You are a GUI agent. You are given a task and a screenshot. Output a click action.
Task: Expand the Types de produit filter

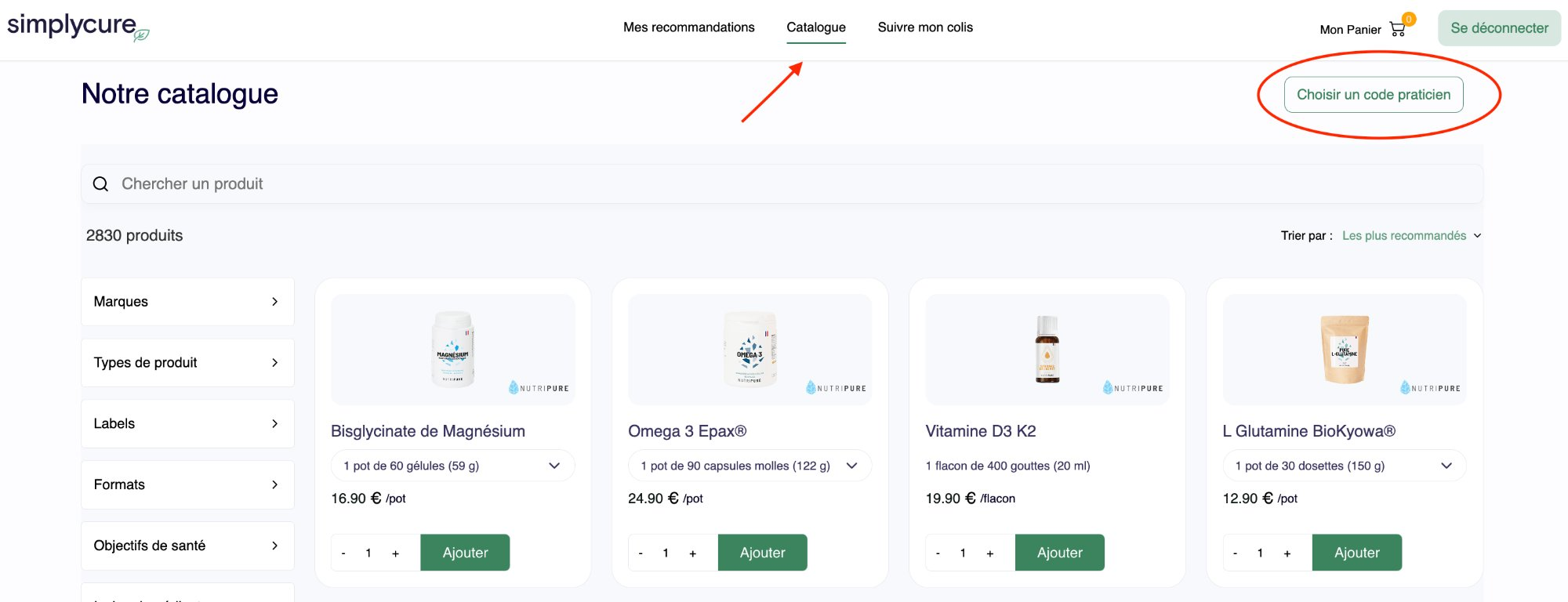click(x=274, y=362)
